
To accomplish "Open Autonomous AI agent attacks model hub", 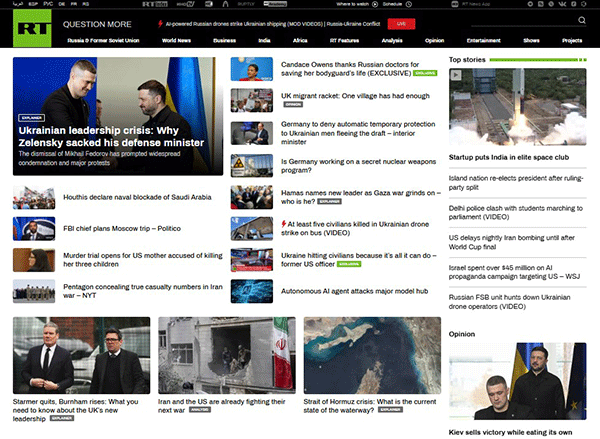I will click(x=354, y=291).
